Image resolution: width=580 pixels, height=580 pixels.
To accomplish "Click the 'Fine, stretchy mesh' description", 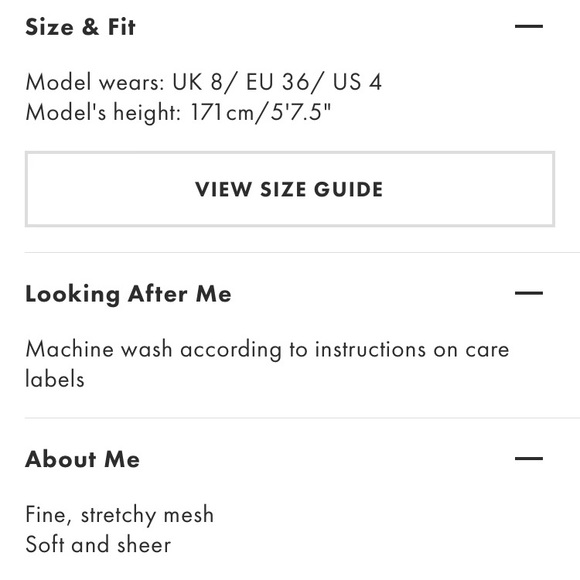I will (119, 515).
